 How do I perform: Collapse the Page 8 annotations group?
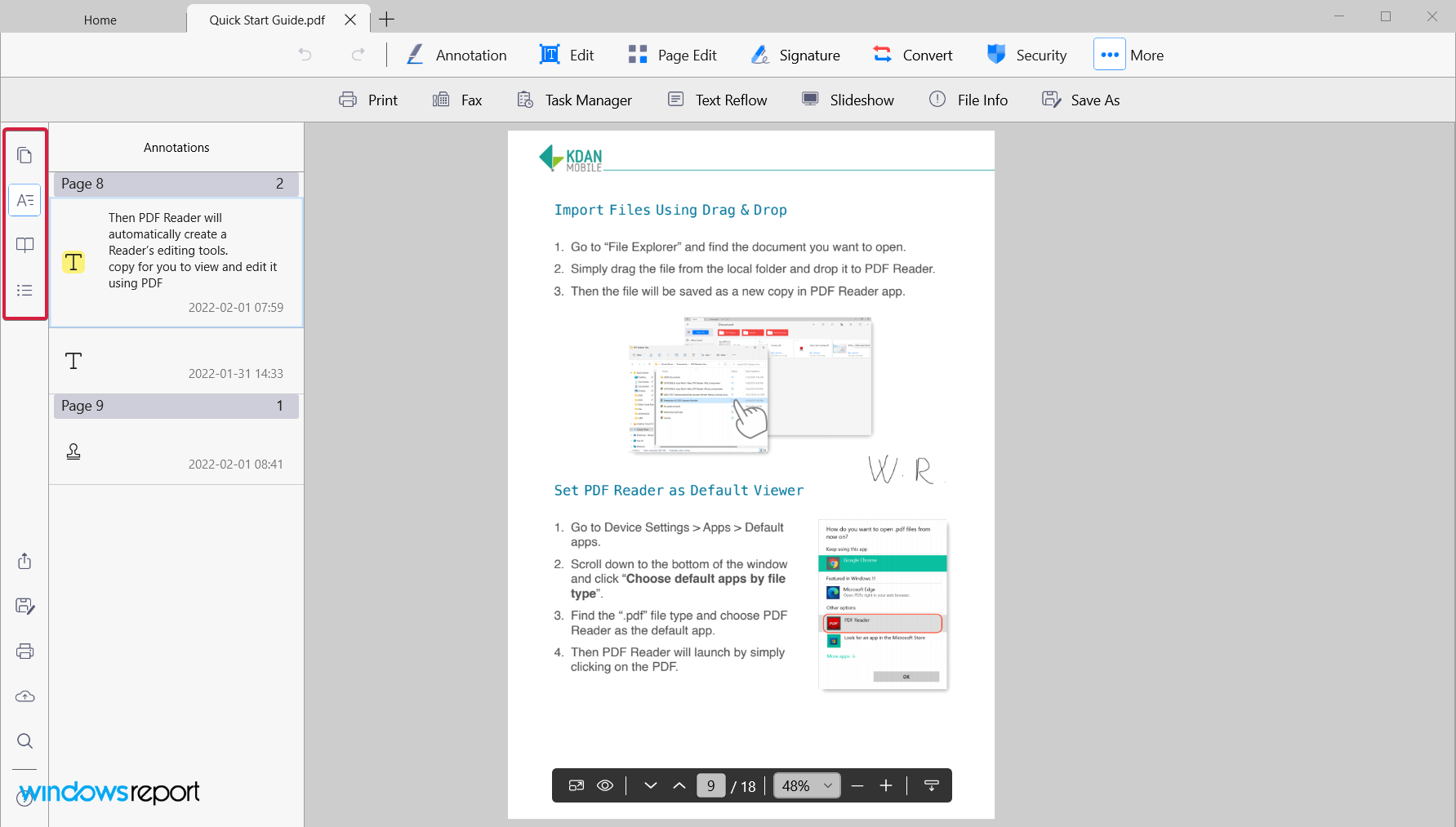pyautogui.click(x=176, y=184)
